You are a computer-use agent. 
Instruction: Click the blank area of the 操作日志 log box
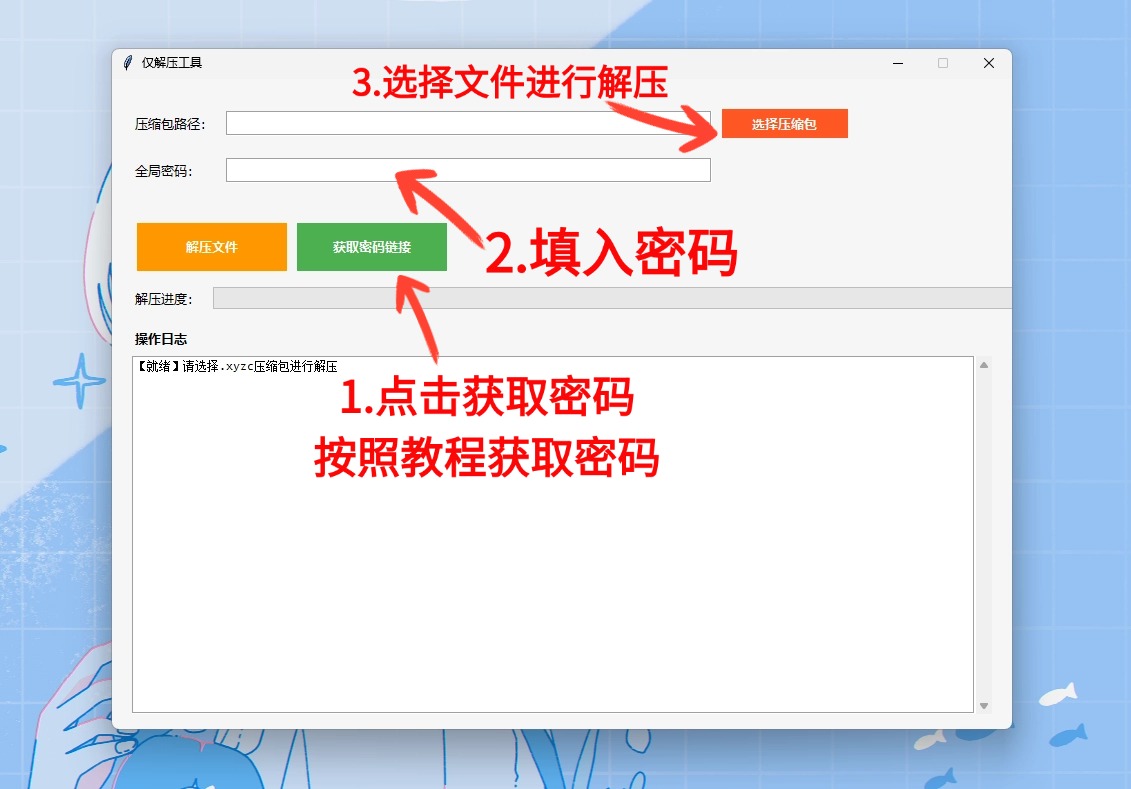(552, 560)
